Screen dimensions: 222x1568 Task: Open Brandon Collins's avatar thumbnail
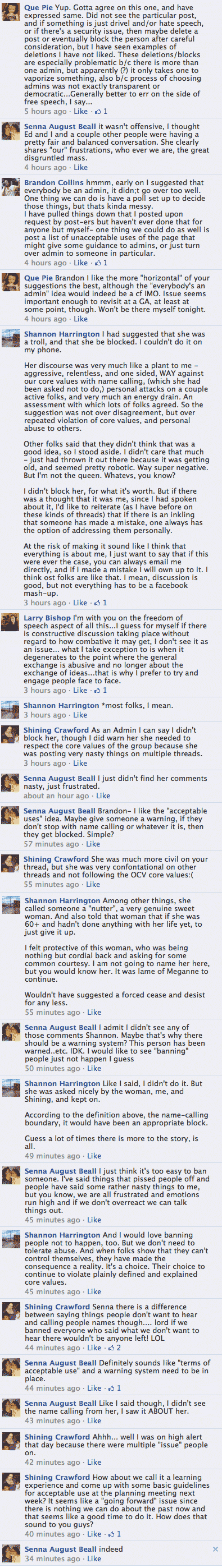click(x=11, y=187)
